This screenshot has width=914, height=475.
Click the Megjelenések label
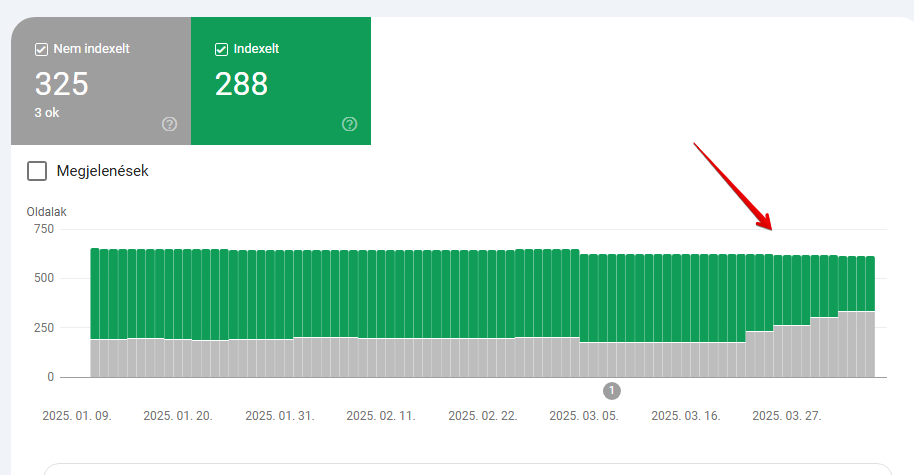(x=103, y=171)
